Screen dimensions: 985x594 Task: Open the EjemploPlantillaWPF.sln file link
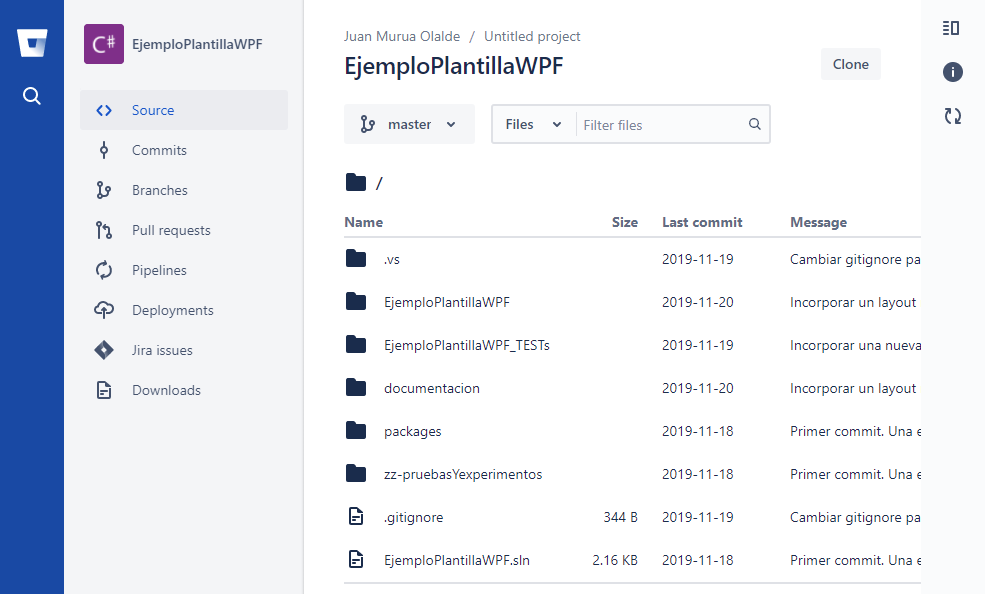coord(457,560)
